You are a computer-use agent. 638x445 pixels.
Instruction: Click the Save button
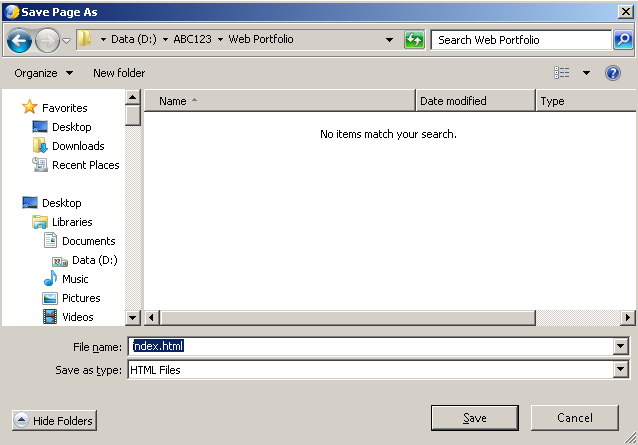click(x=474, y=418)
